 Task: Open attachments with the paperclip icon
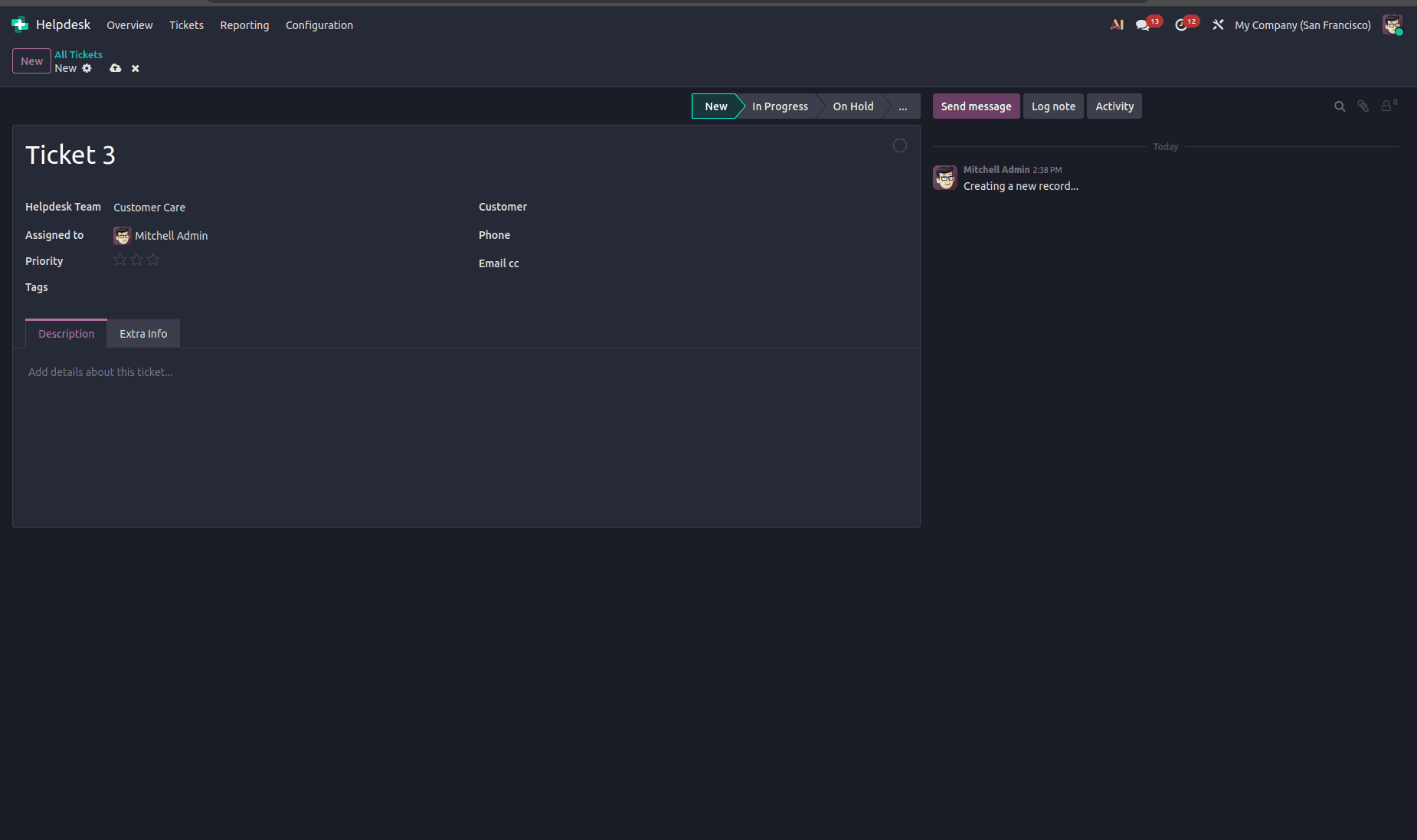1363,106
